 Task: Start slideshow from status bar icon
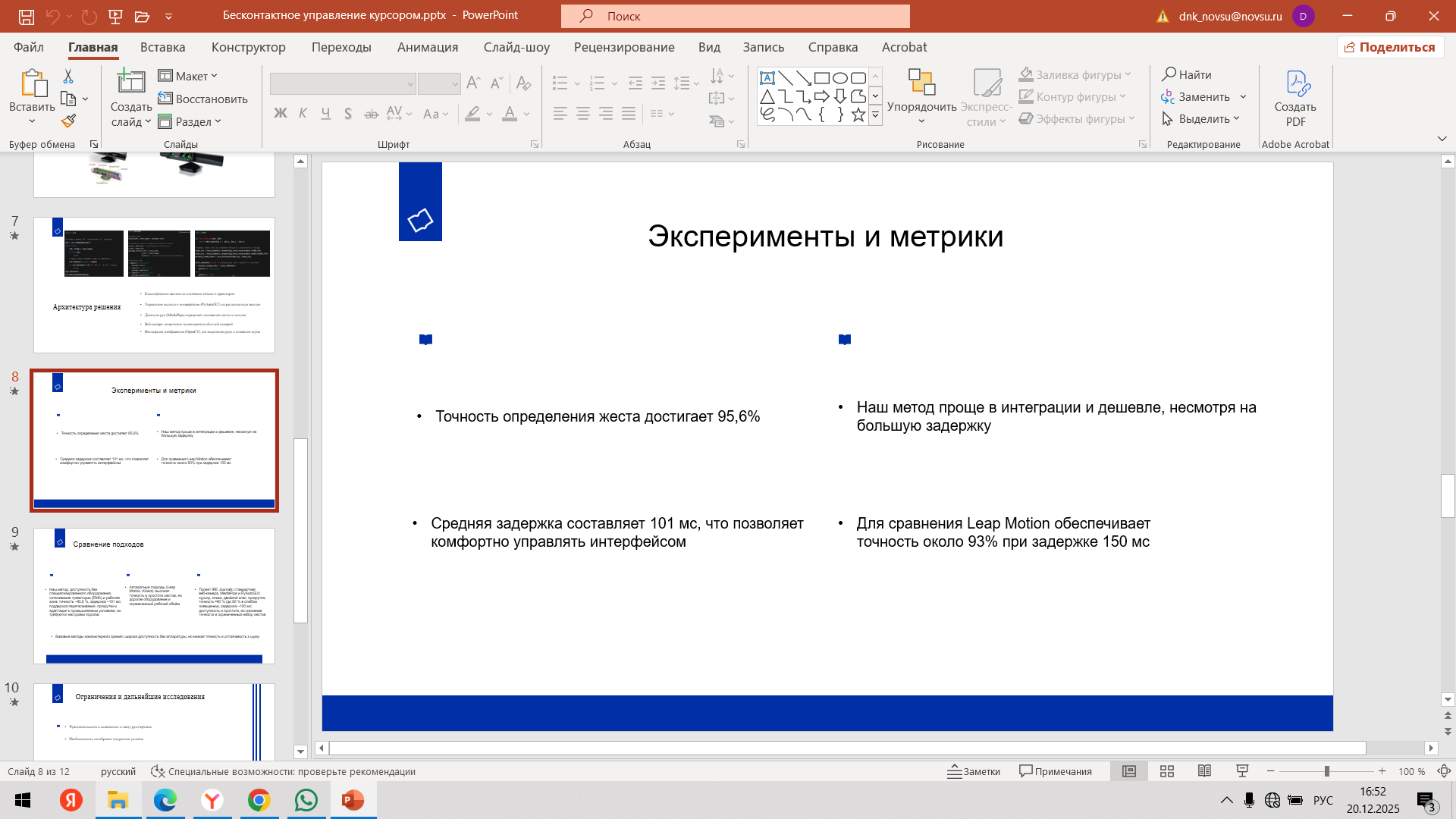[x=1242, y=771]
